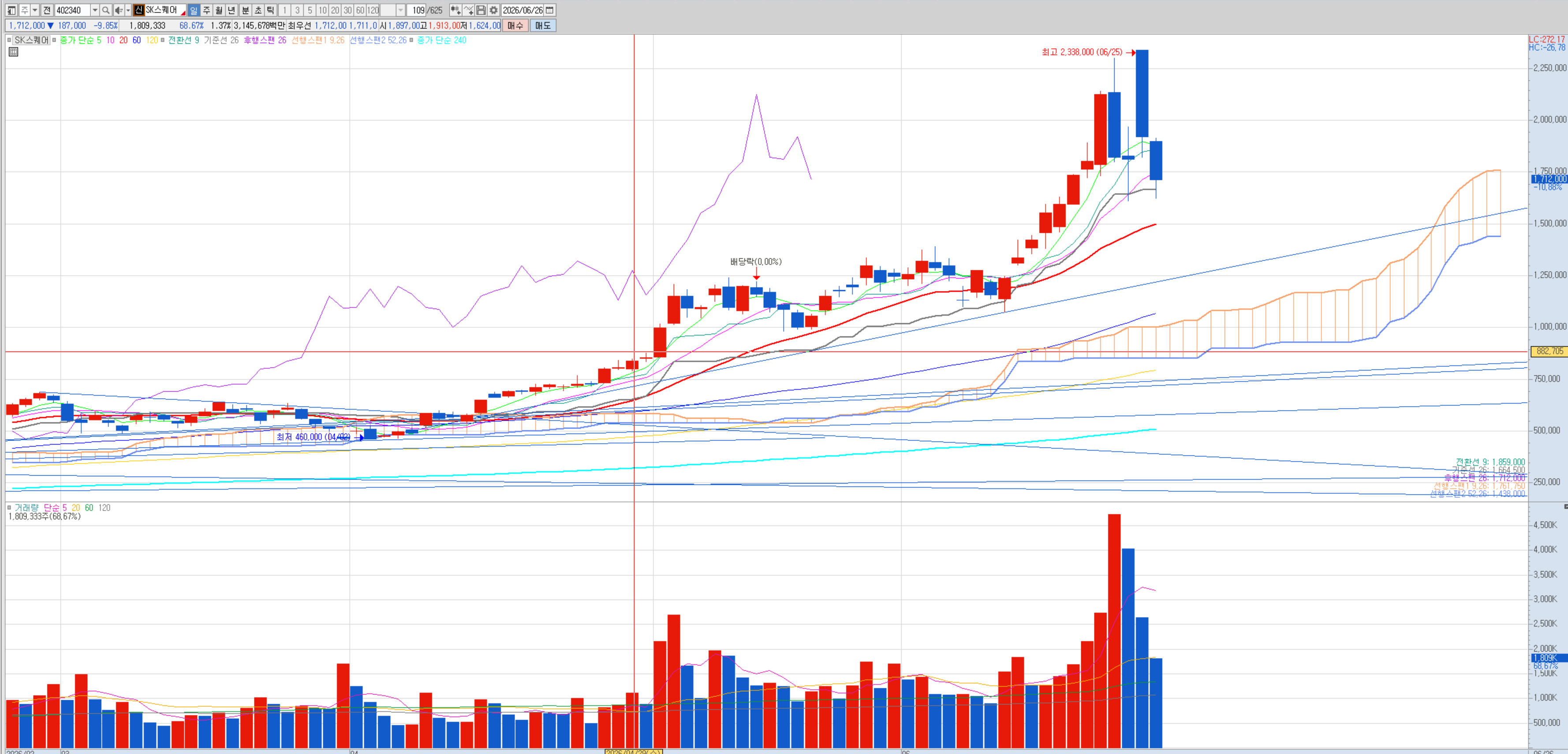The height and width of the screenshot is (754, 1568).
Task: Toggle the 전환선 9 Ichimoku legend square
Action: tap(163, 40)
